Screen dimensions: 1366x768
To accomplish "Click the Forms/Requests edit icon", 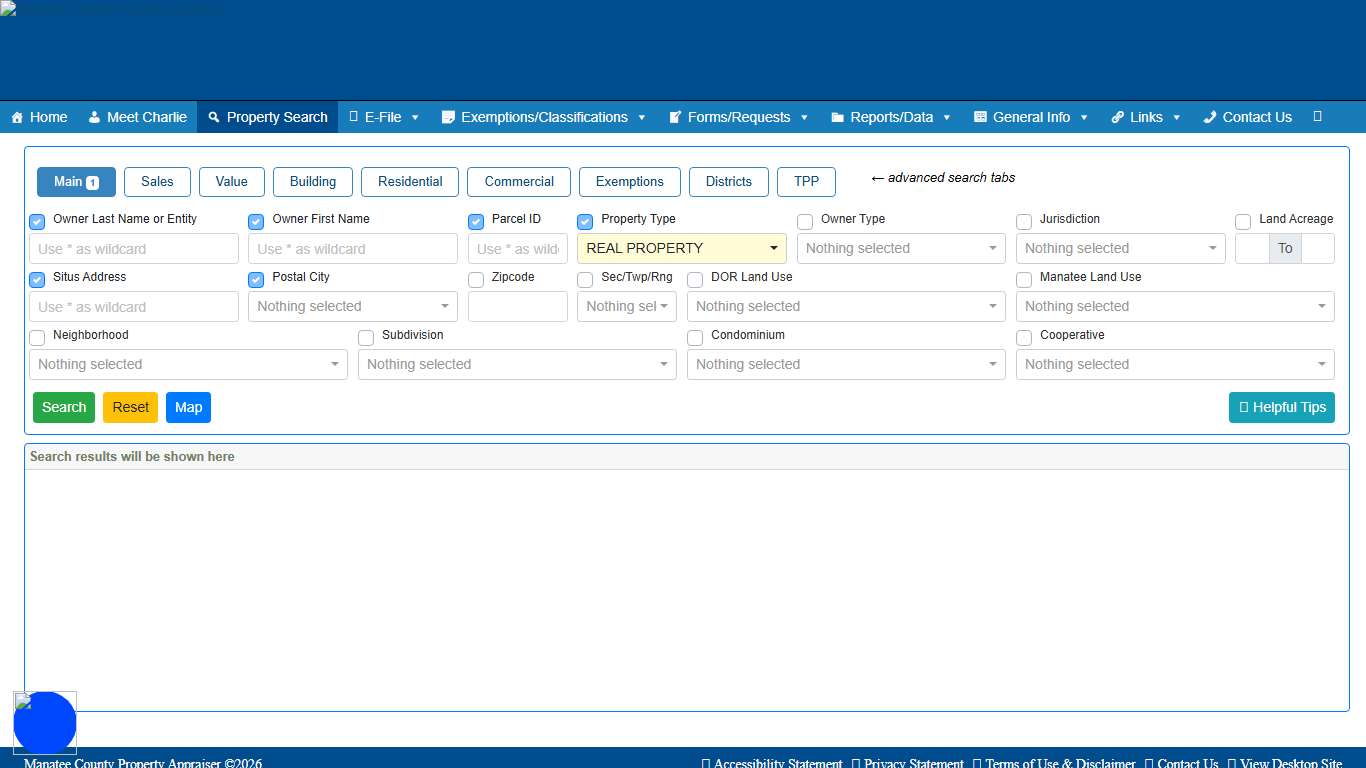I will pyautogui.click(x=675, y=117).
